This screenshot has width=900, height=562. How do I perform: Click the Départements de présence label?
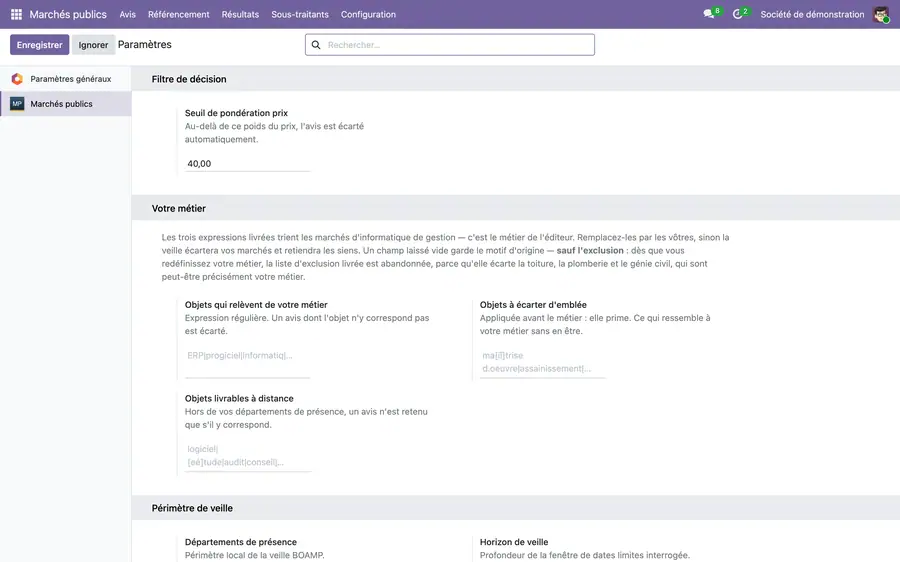click(x=240, y=542)
